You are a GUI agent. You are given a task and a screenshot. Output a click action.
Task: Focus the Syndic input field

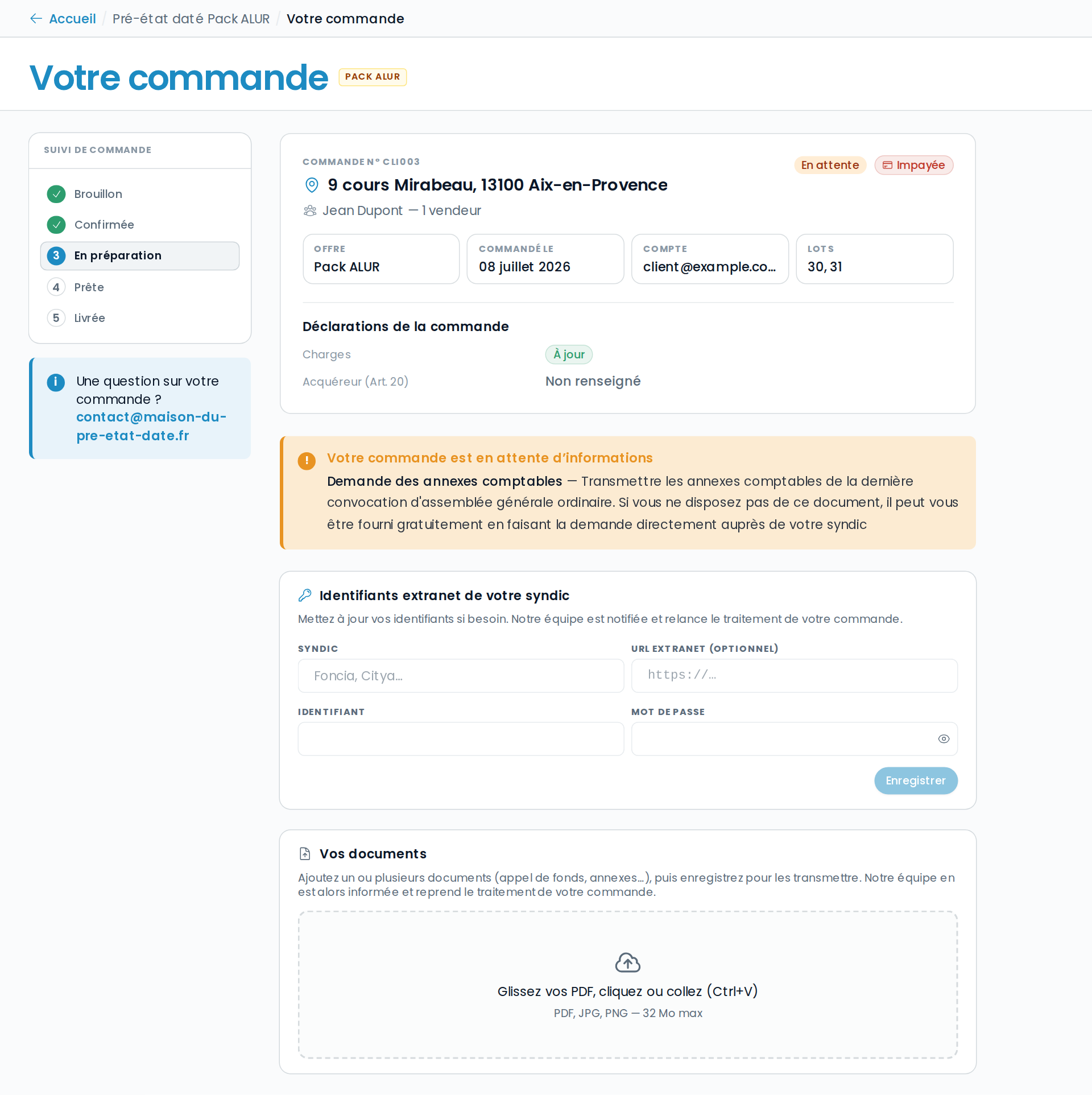pyautogui.click(x=461, y=676)
